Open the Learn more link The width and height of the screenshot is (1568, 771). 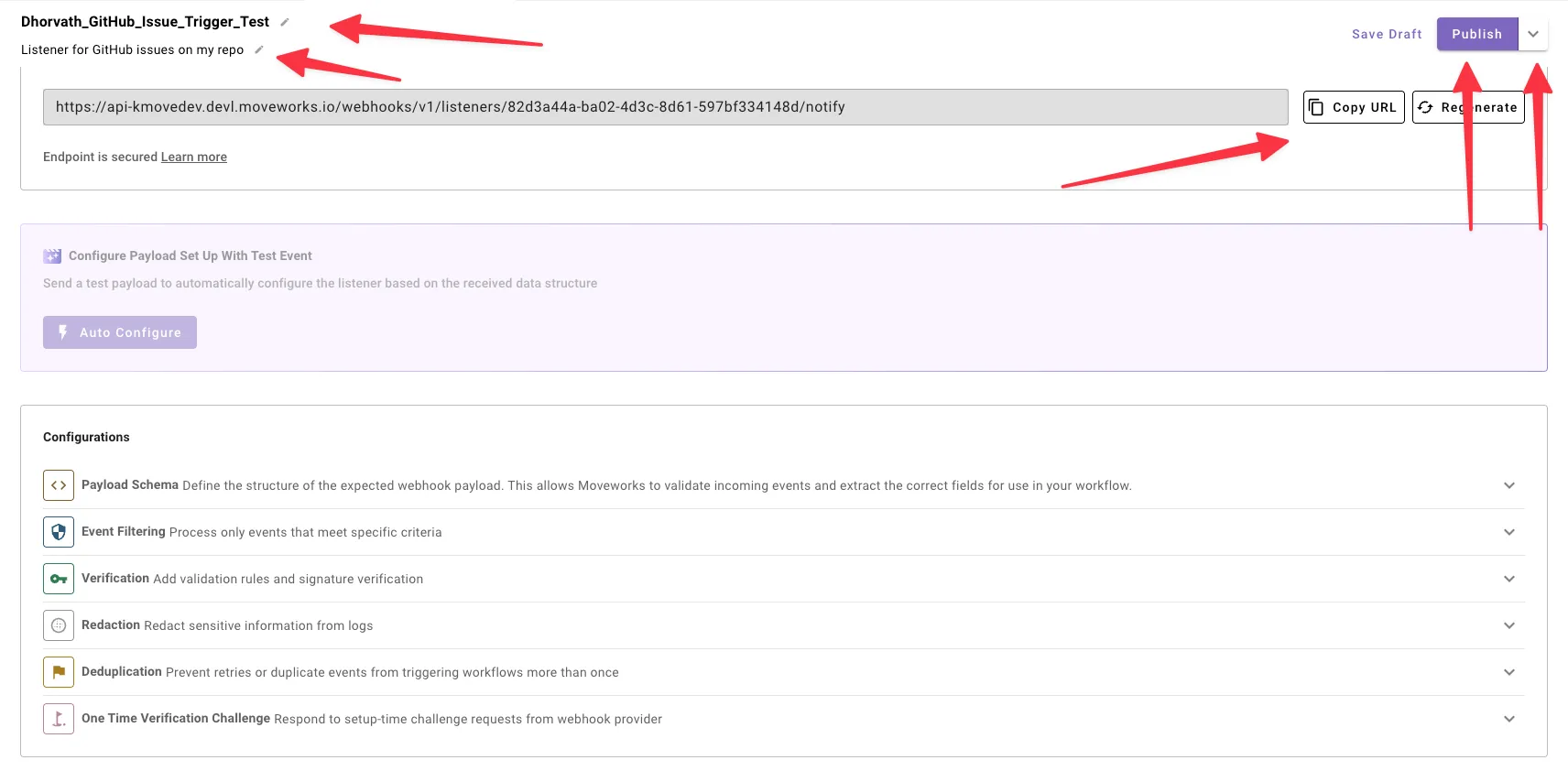tap(194, 157)
